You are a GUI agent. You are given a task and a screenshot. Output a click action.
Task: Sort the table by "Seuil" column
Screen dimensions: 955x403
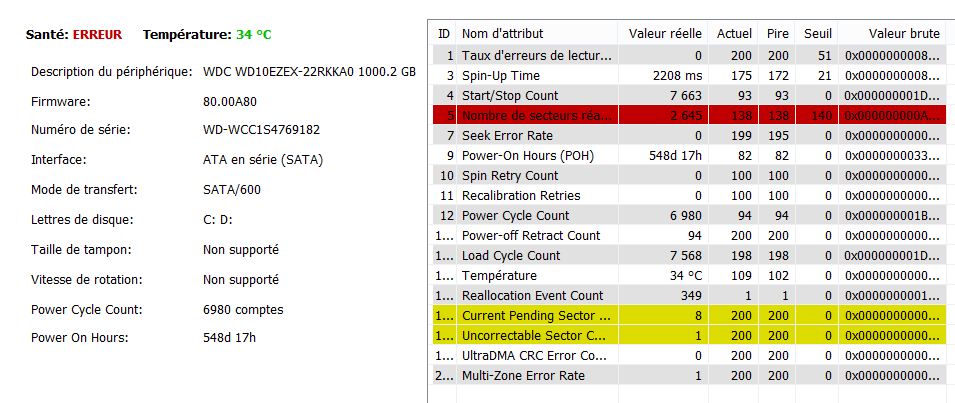[x=818, y=33]
